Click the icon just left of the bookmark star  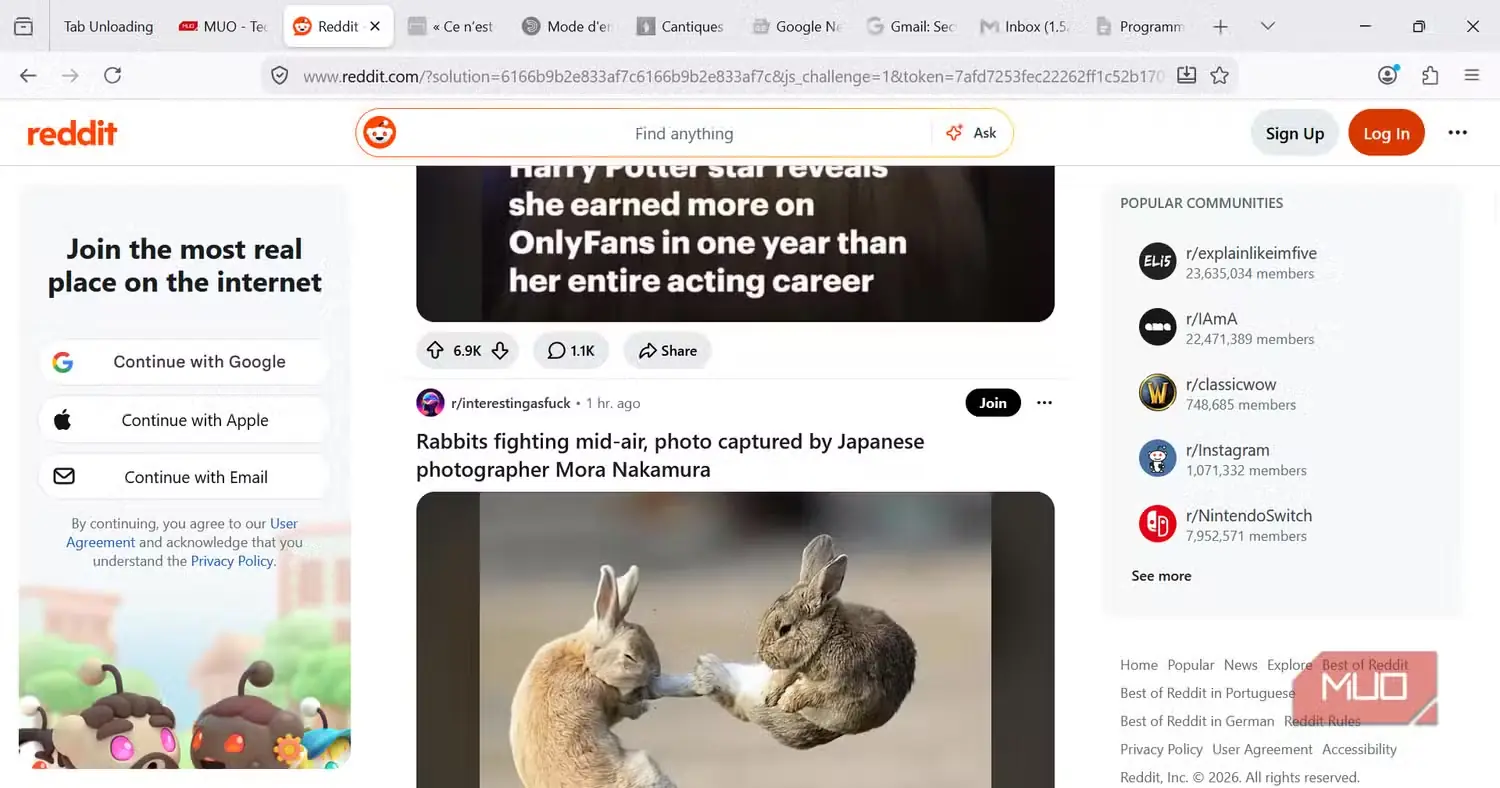pyautogui.click(x=1187, y=75)
